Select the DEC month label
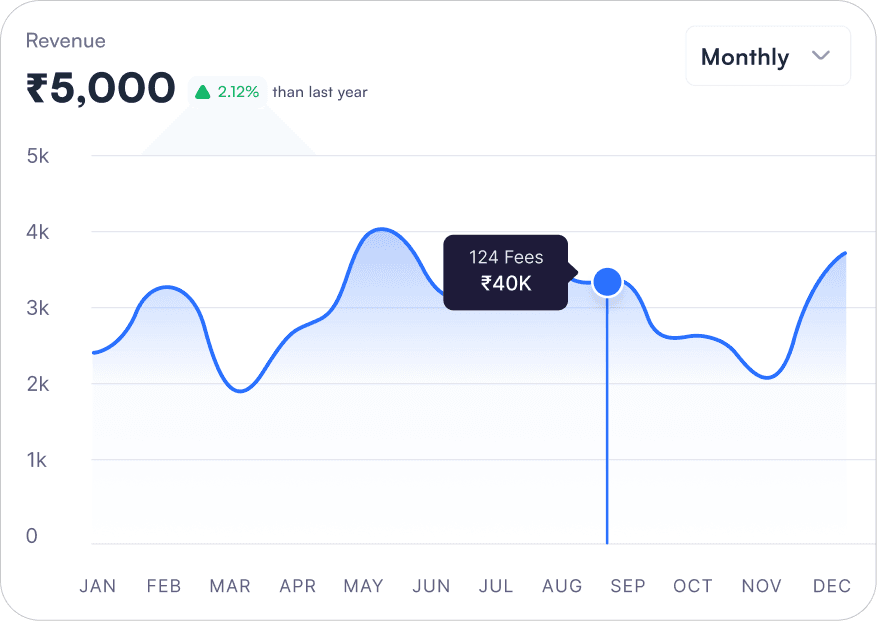 [x=832, y=586]
